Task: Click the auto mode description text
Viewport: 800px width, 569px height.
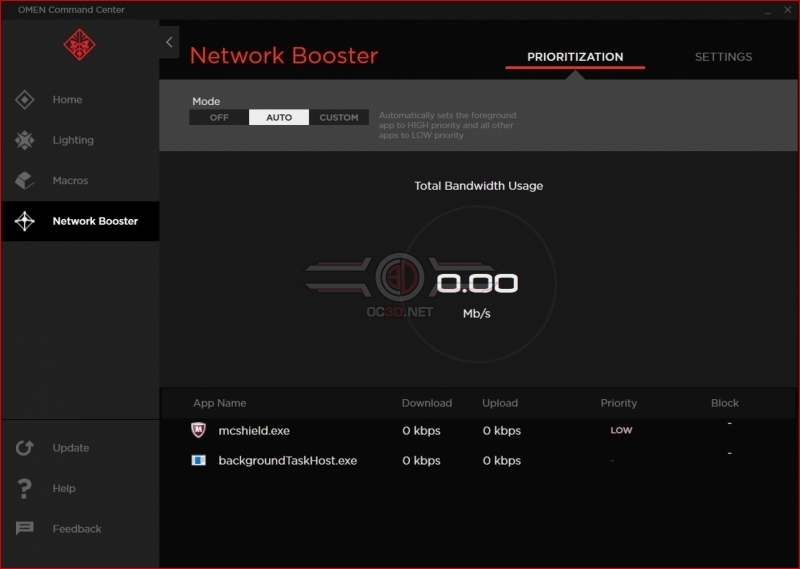Action: click(447, 125)
